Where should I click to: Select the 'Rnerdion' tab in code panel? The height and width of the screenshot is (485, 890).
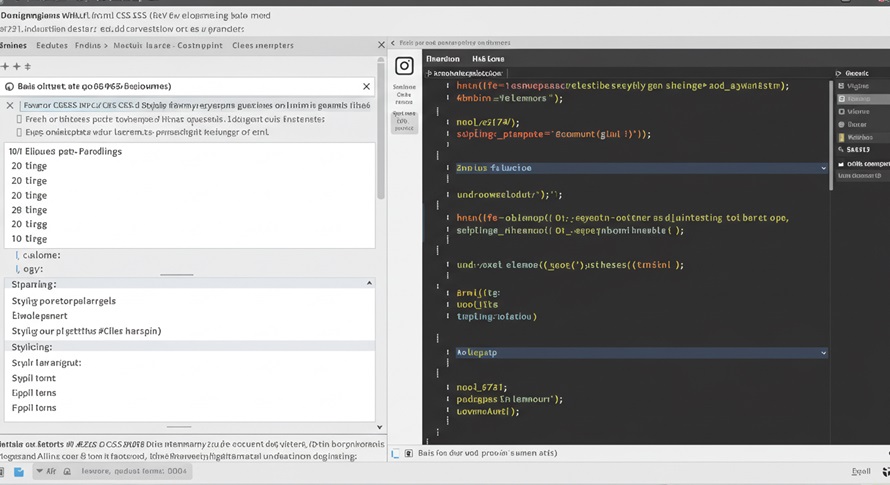click(x=443, y=58)
